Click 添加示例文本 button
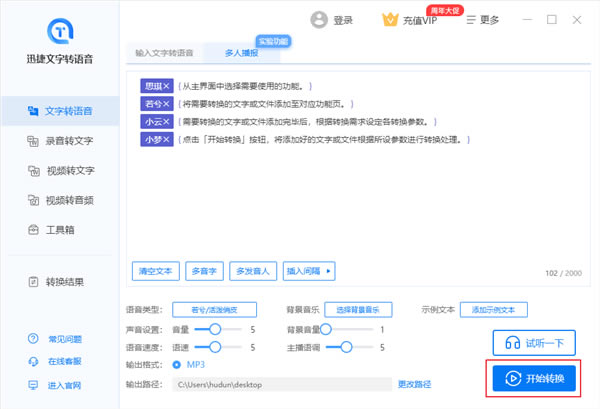This screenshot has width=600, height=409. [494, 310]
